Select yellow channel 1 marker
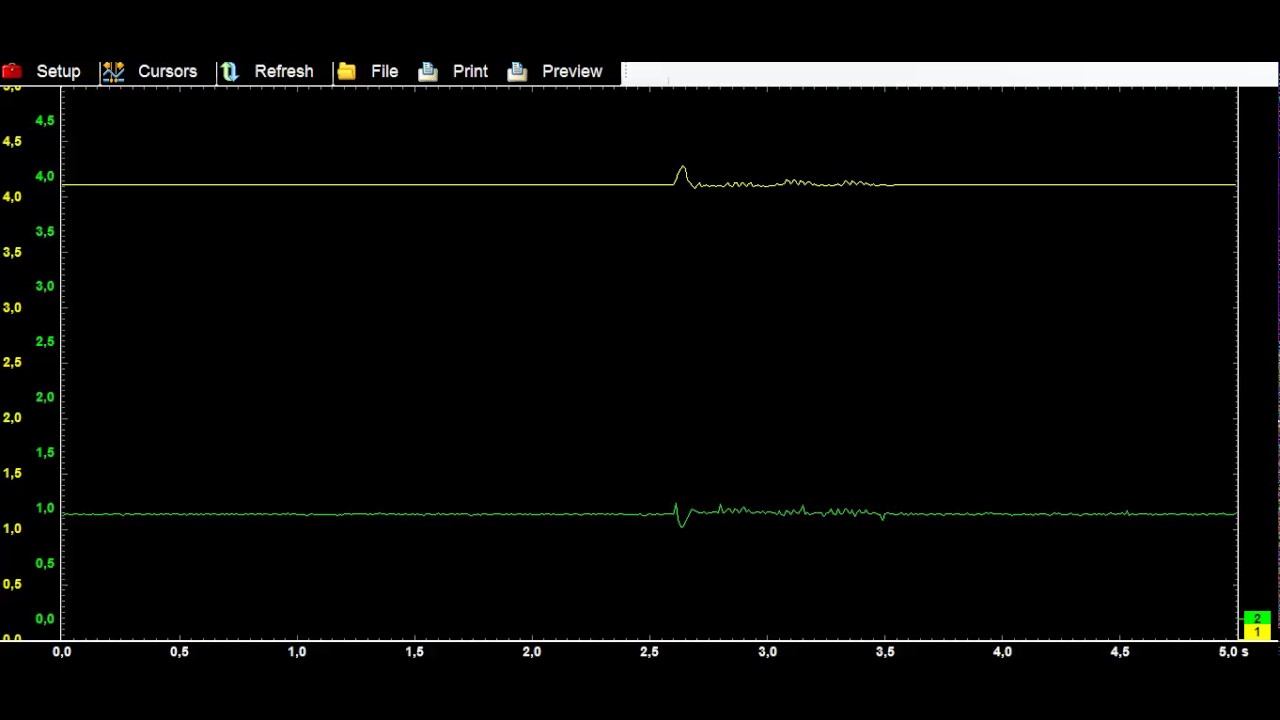This screenshot has width=1280, height=720. [x=1257, y=632]
